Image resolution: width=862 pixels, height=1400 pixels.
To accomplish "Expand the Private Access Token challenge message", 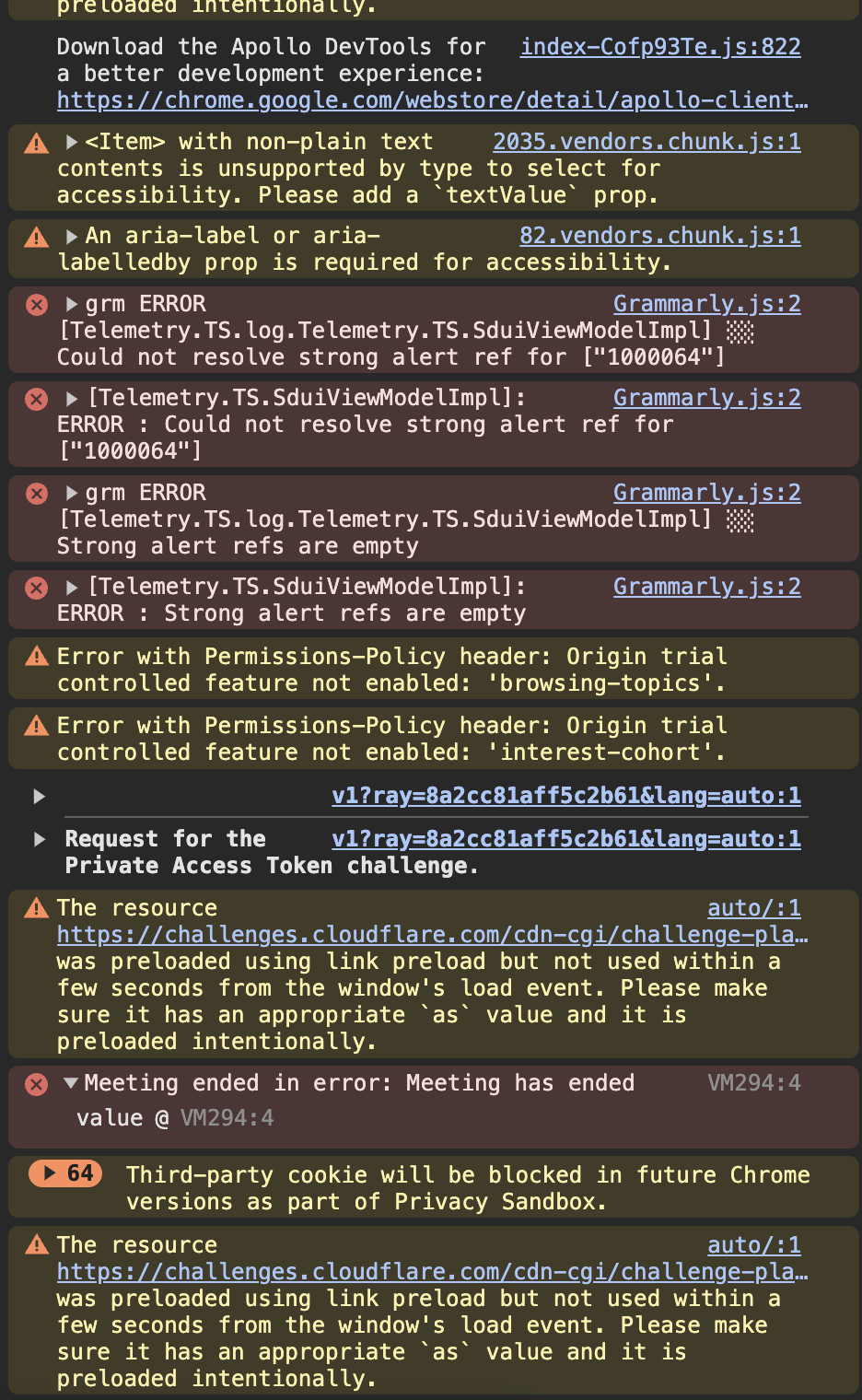I will tap(39, 839).
